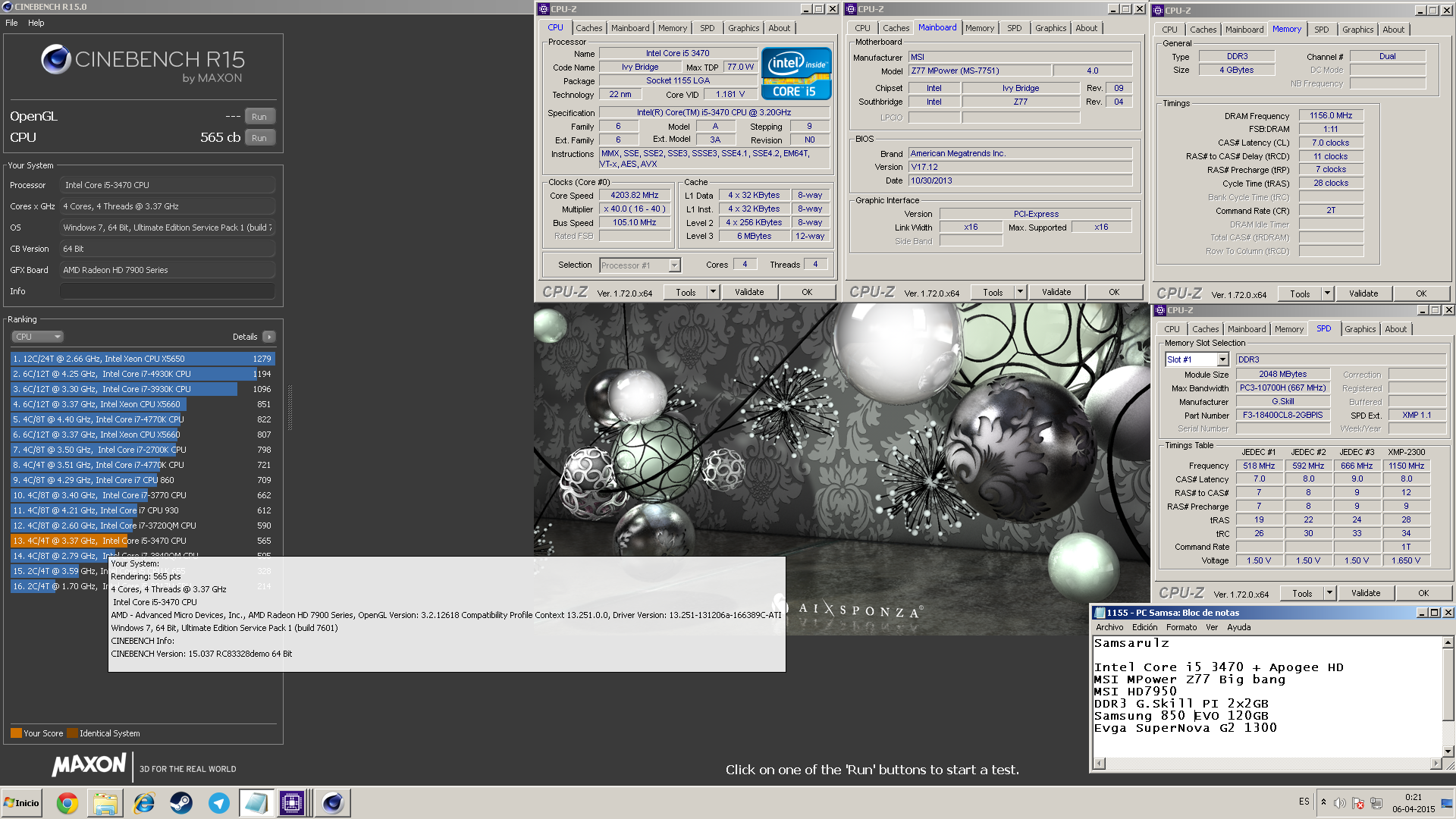The height and width of the screenshot is (819, 1456).
Task: Select About tab in CPU-Z SPD window
Action: point(1396,329)
